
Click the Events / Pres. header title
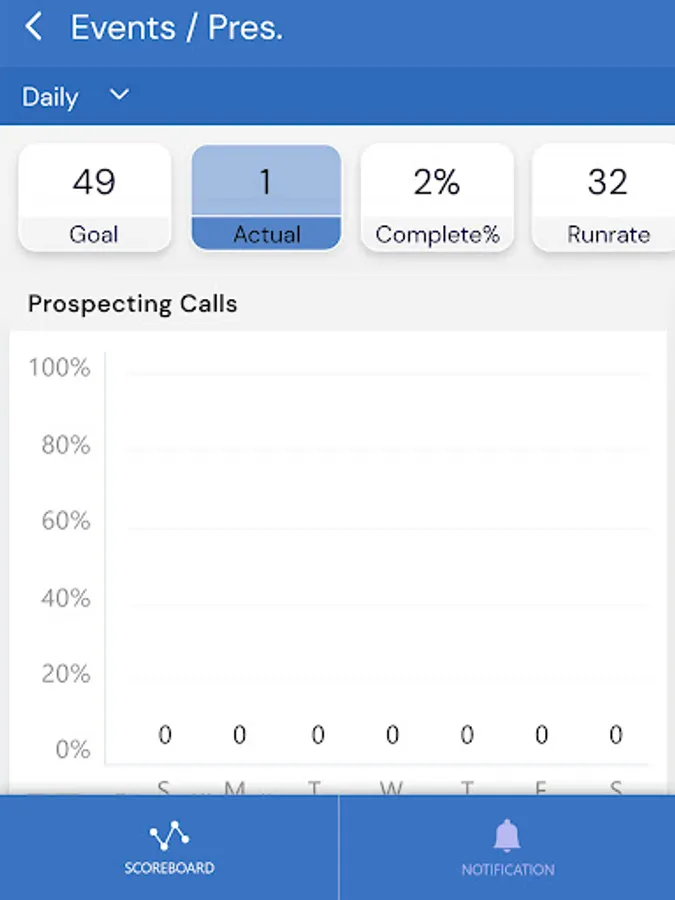point(177,28)
